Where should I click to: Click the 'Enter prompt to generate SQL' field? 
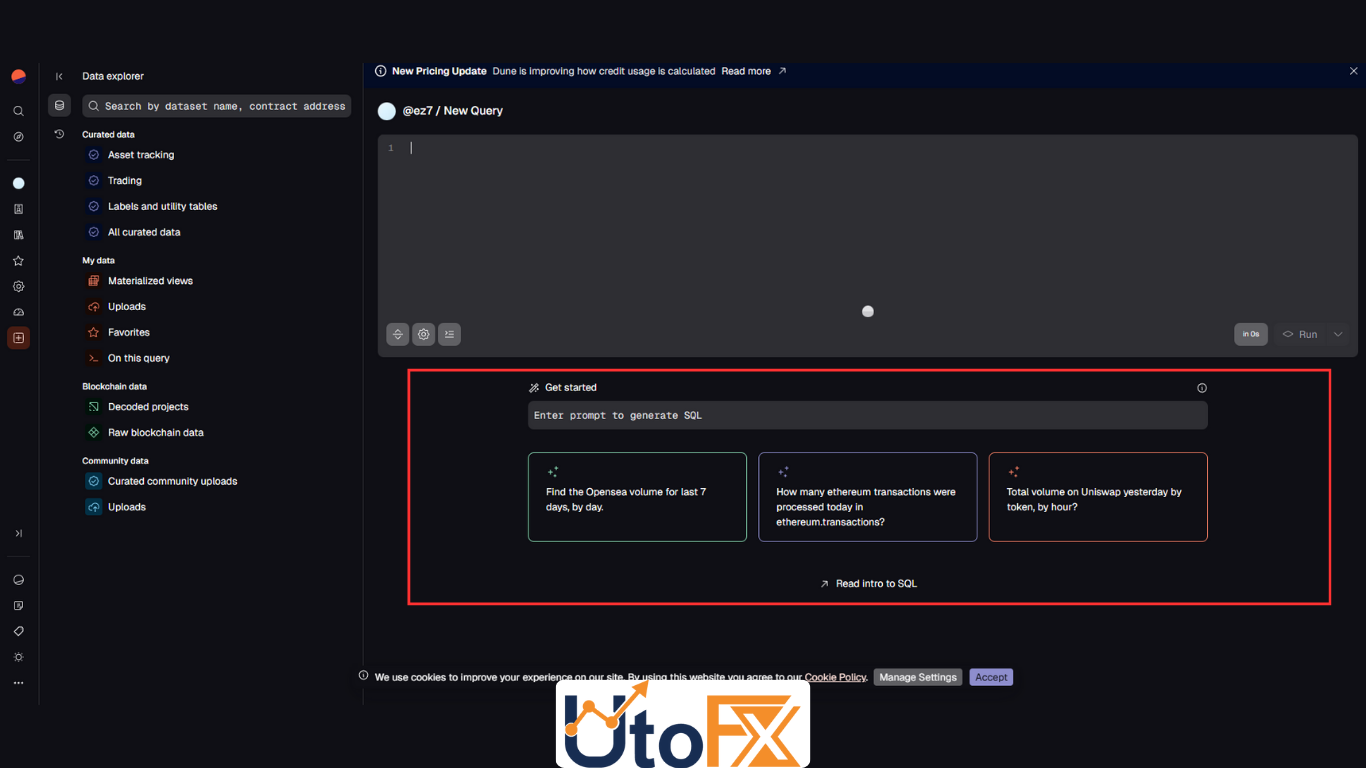click(x=868, y=415)
